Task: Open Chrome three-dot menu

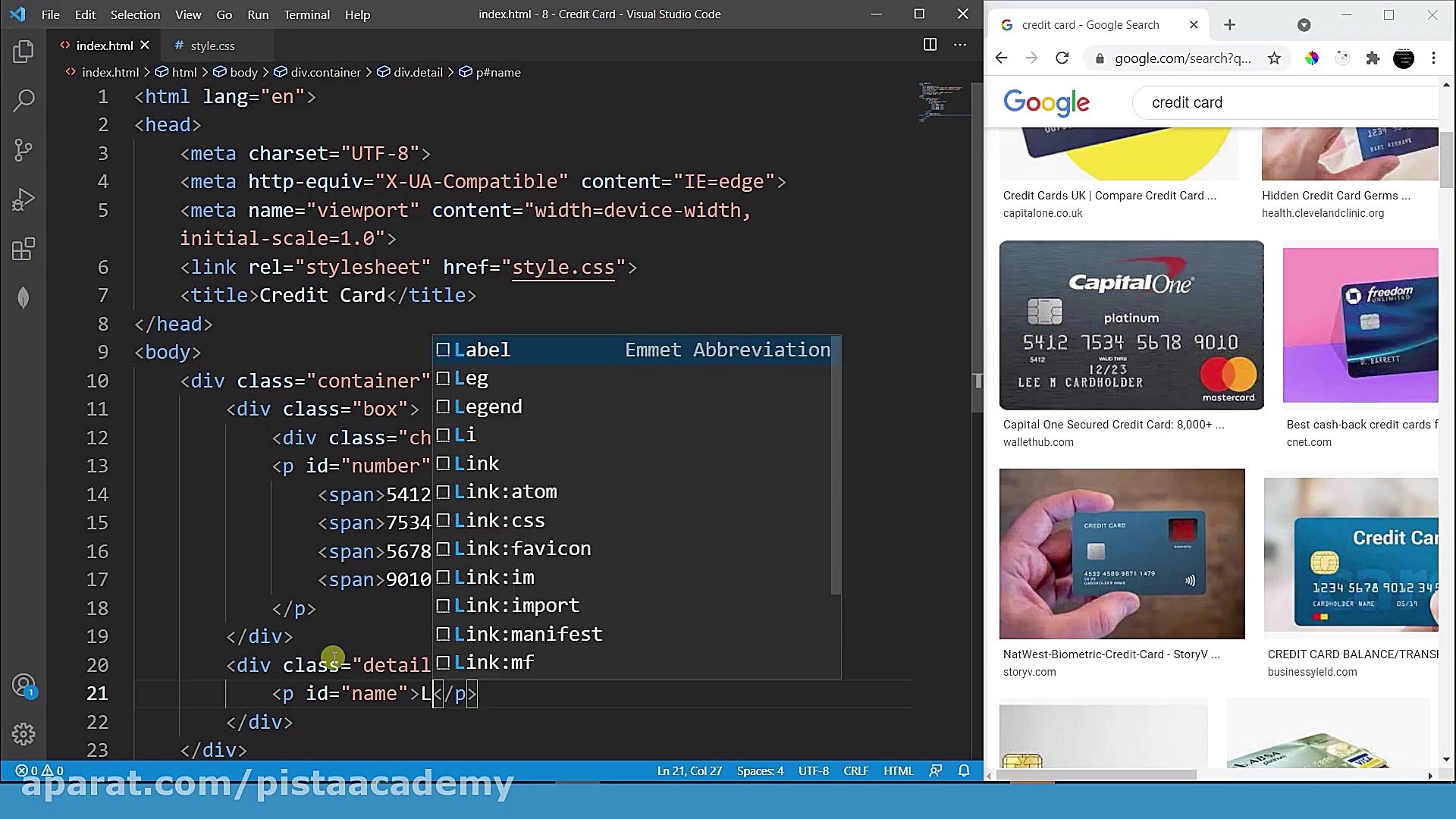Action: (1433, 58)
